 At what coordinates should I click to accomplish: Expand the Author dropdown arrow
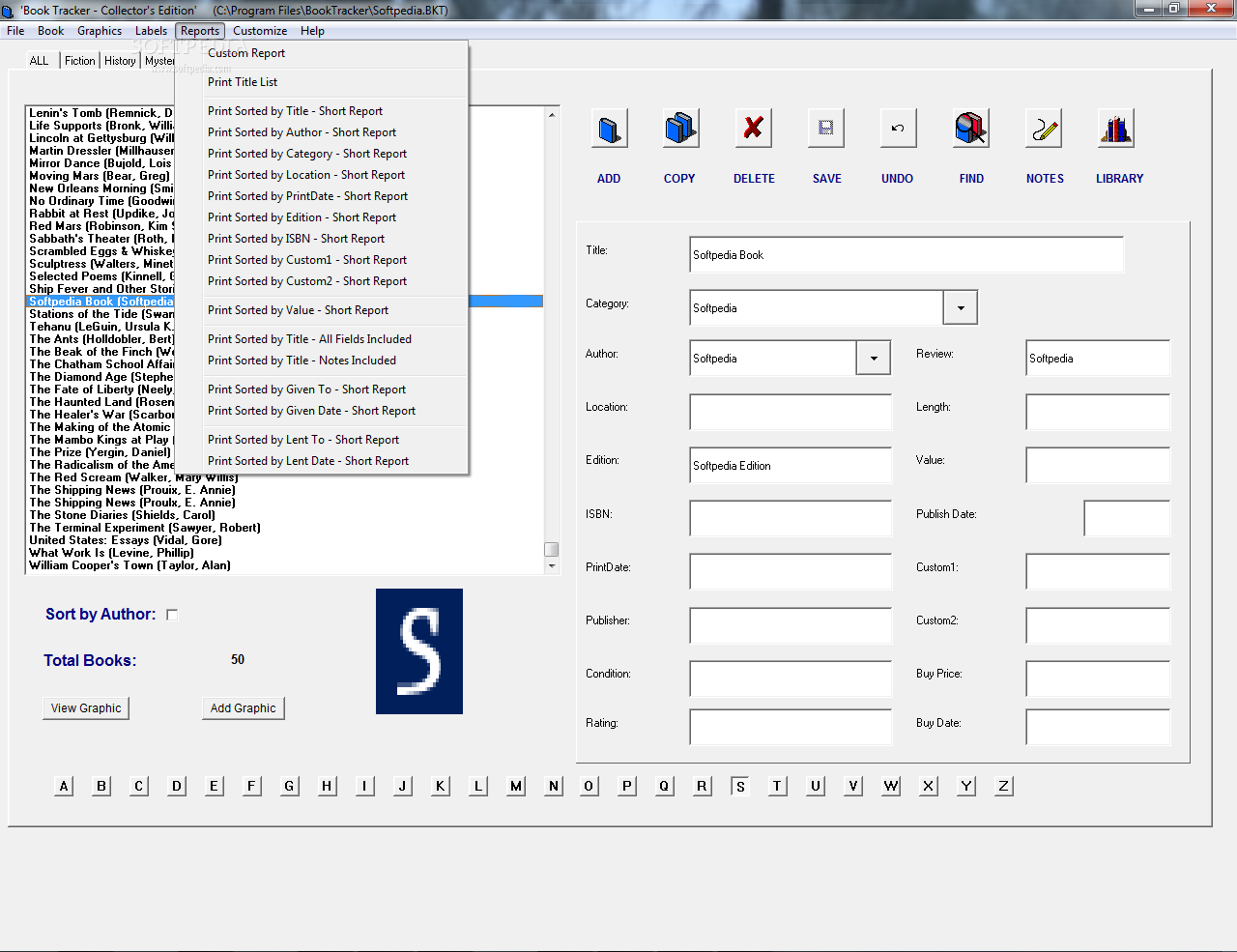(x=873, y=359)
